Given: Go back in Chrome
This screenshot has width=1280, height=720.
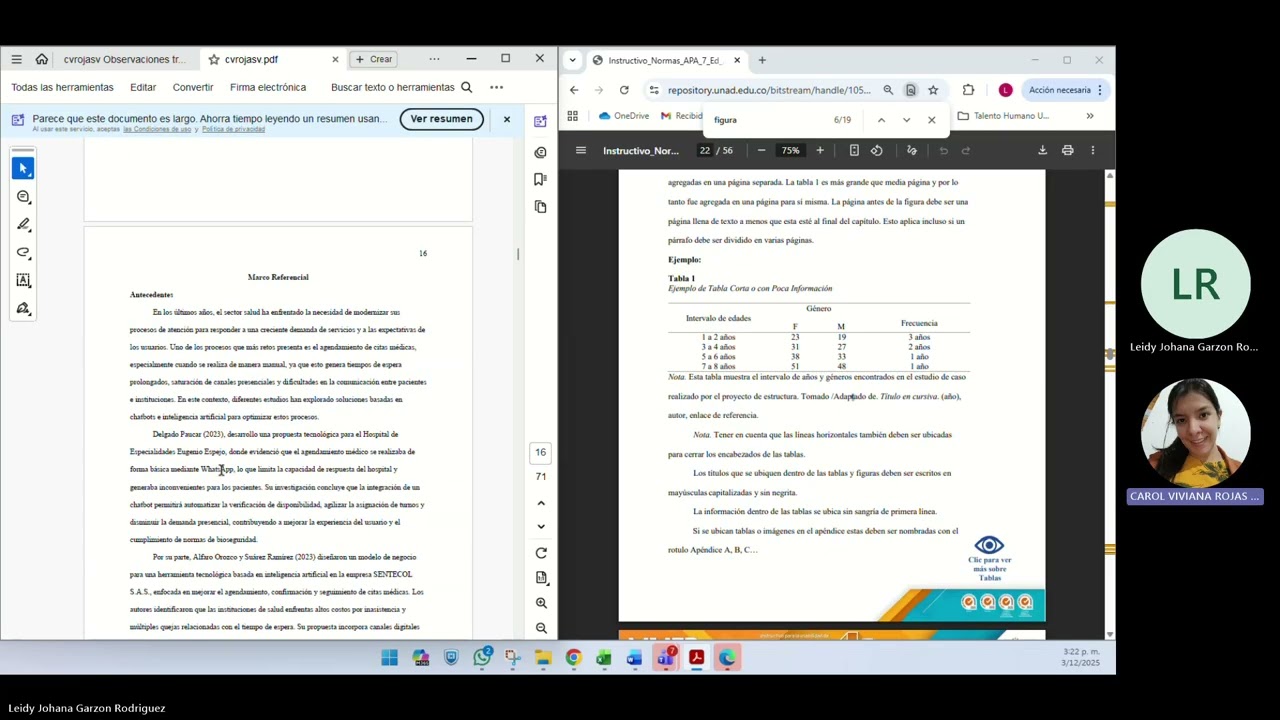Looking at the screenshot, I should point(574,90).
